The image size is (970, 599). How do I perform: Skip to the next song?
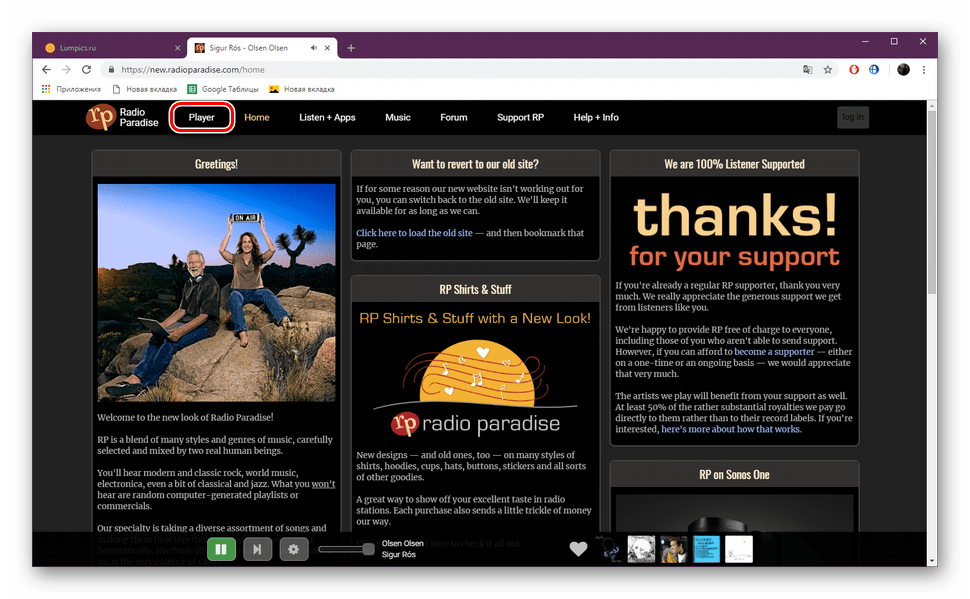click(257, 548)
